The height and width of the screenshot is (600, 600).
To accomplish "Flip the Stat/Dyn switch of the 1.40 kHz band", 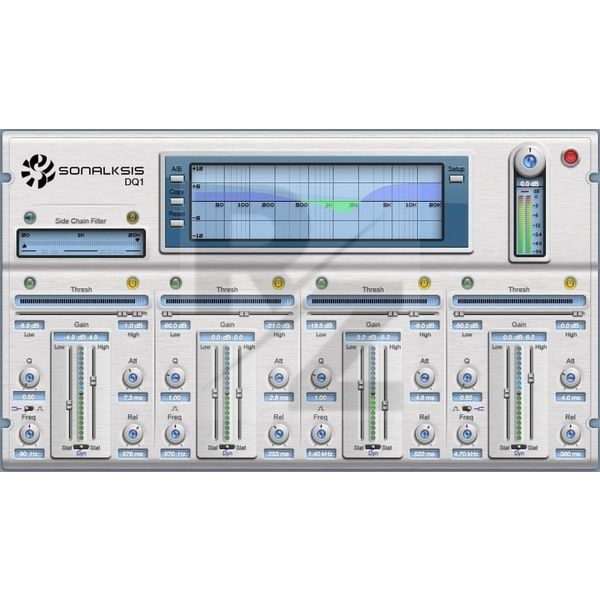I will coord(373,447).
